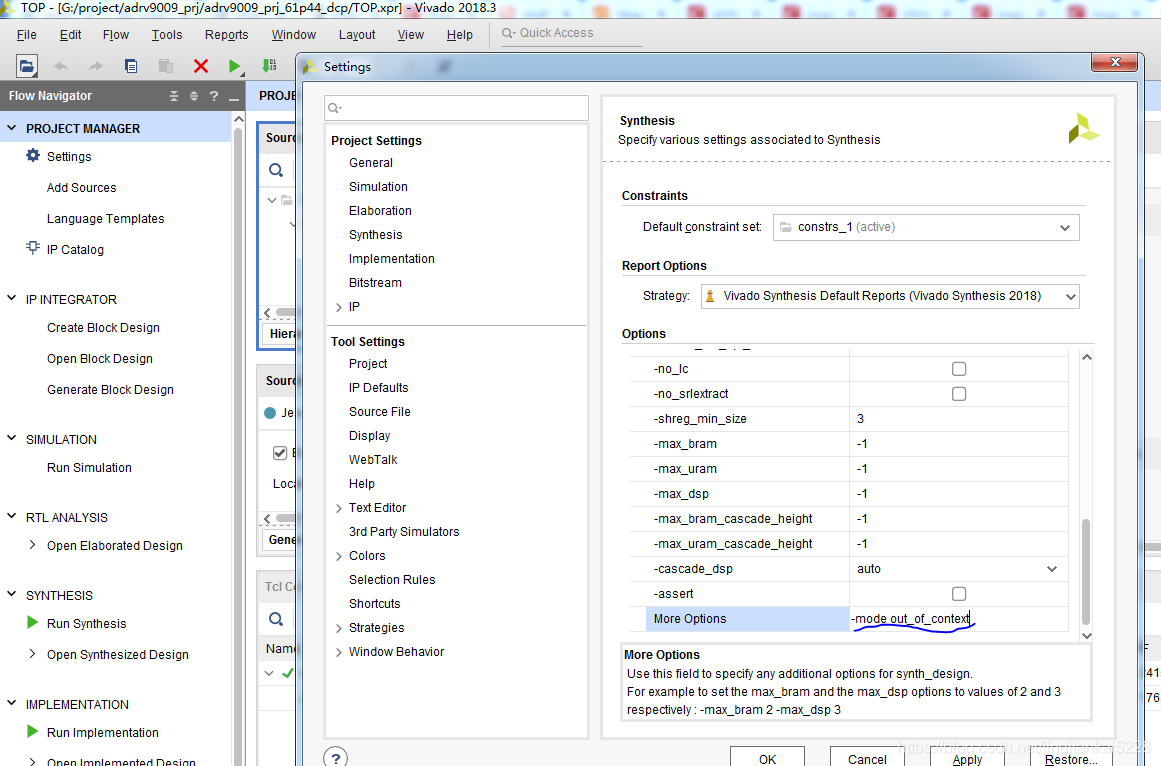Select Implementation in Project Settings
The height and width of the screenshot is (766, 1161).
pyautogui.click(x=392, y=259)
